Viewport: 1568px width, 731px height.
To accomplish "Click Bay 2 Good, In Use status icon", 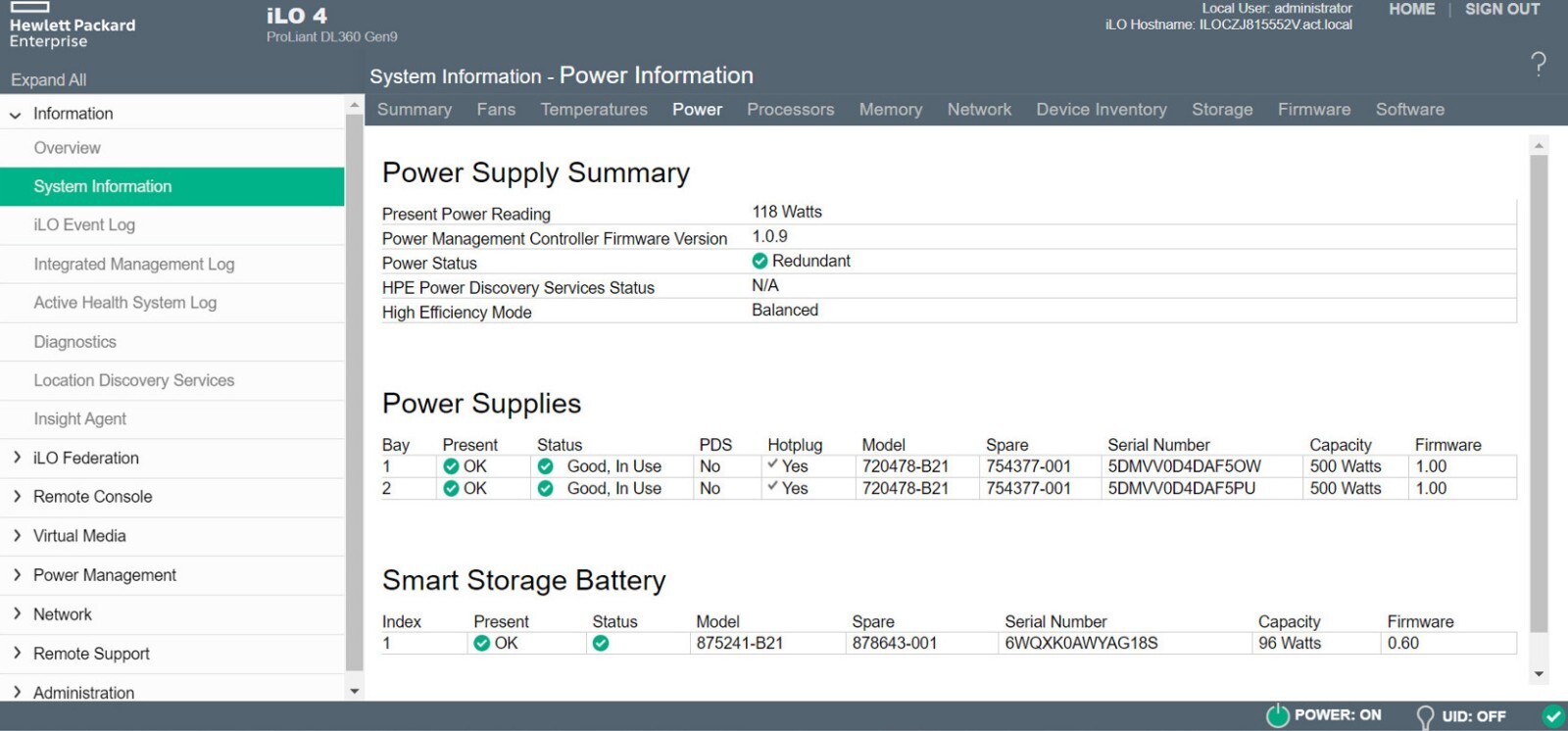I will click(546, 488).
